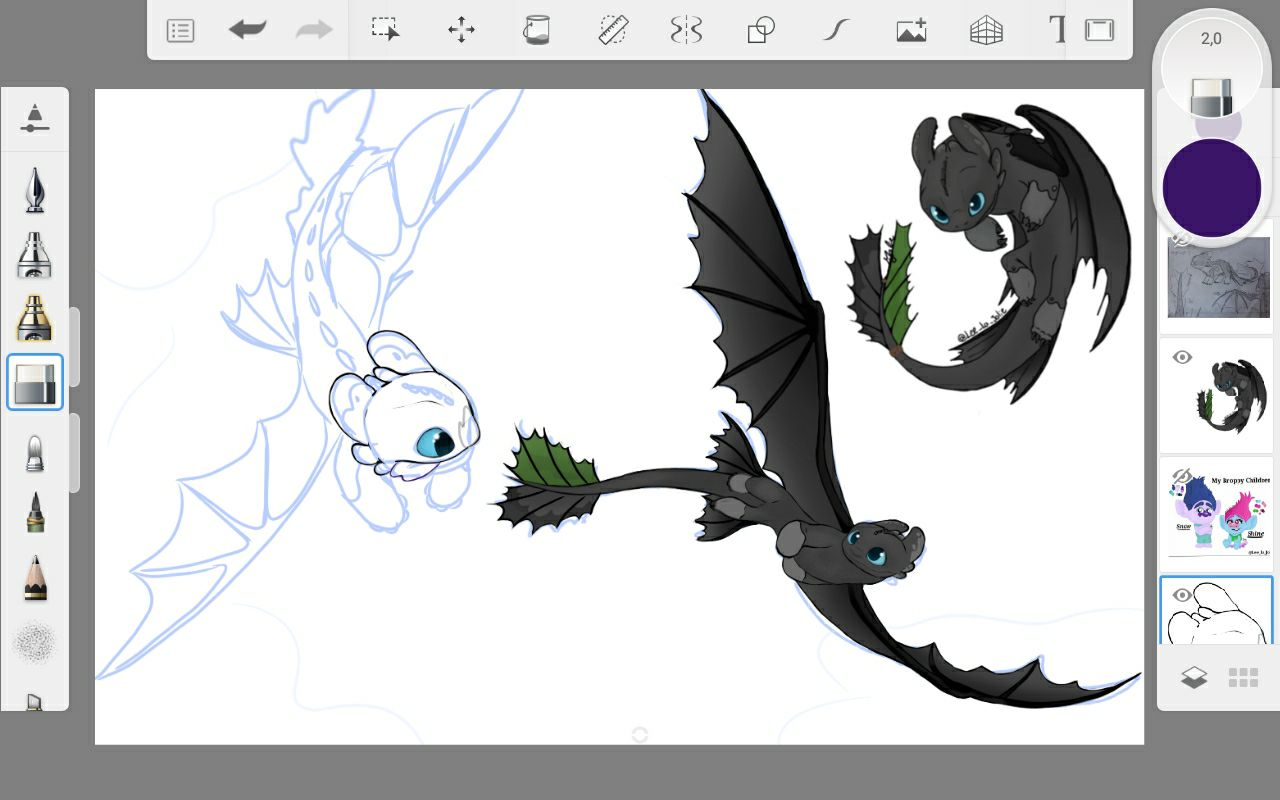Pick the fountain ink pen brush
The image size is (1280, 800).
pos(35,190)
